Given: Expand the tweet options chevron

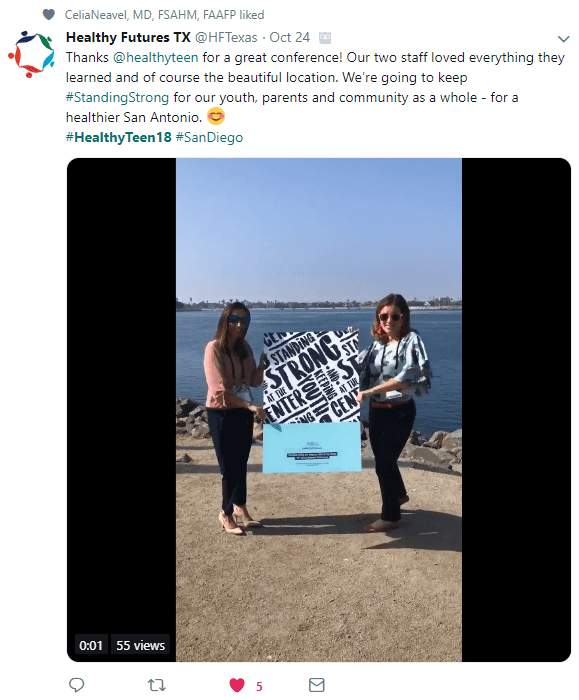Looking at the screenshot, I should coord(563,39).
